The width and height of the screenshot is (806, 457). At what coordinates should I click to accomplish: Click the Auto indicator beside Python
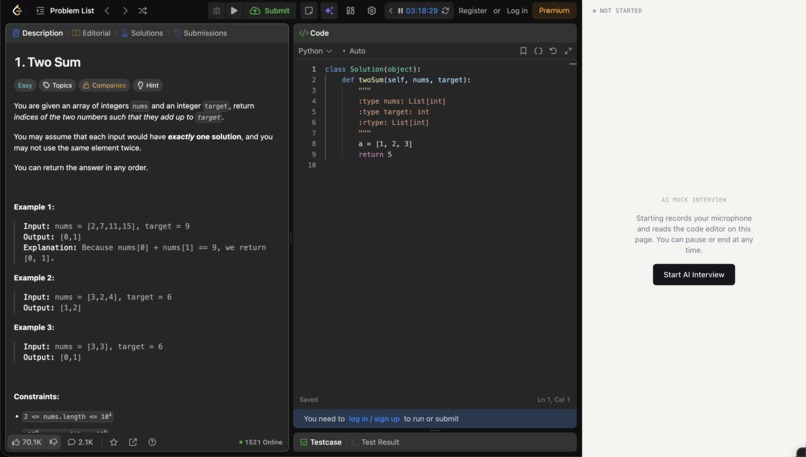(x=354, y=51)
